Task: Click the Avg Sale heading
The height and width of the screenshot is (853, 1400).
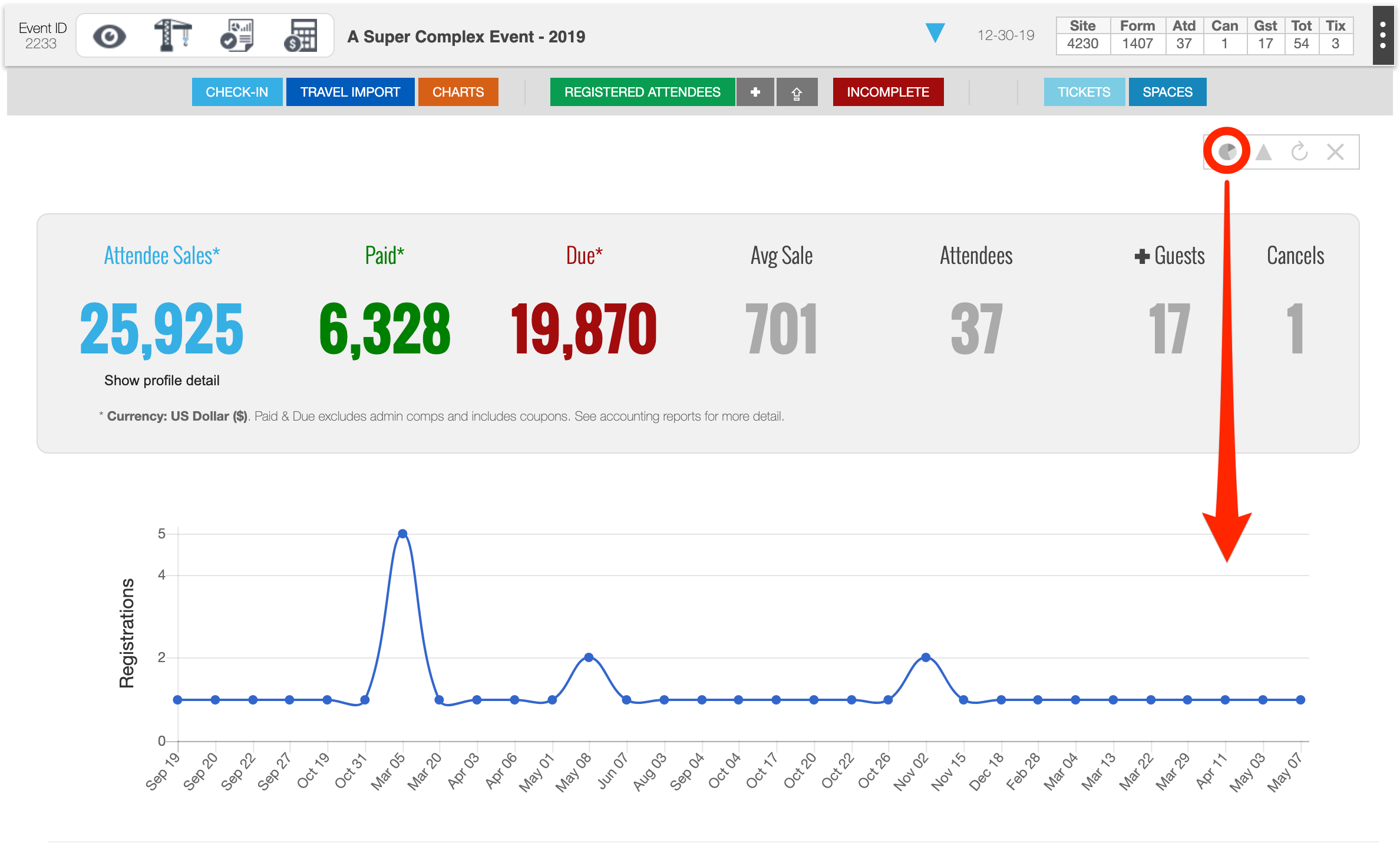Action: click(x=782, y=256)
